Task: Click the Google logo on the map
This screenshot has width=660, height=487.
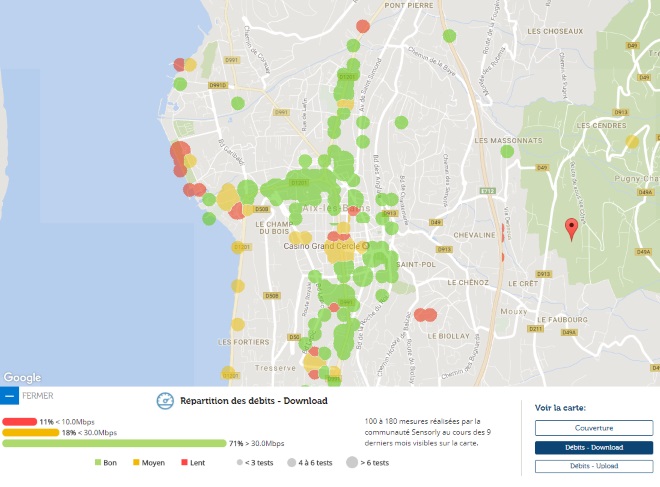Action: click(22, 377)
